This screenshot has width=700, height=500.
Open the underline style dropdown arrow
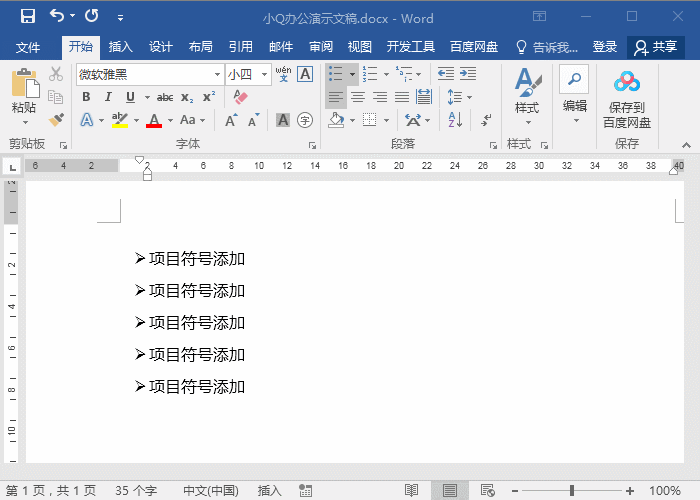[x=147, y=97]
